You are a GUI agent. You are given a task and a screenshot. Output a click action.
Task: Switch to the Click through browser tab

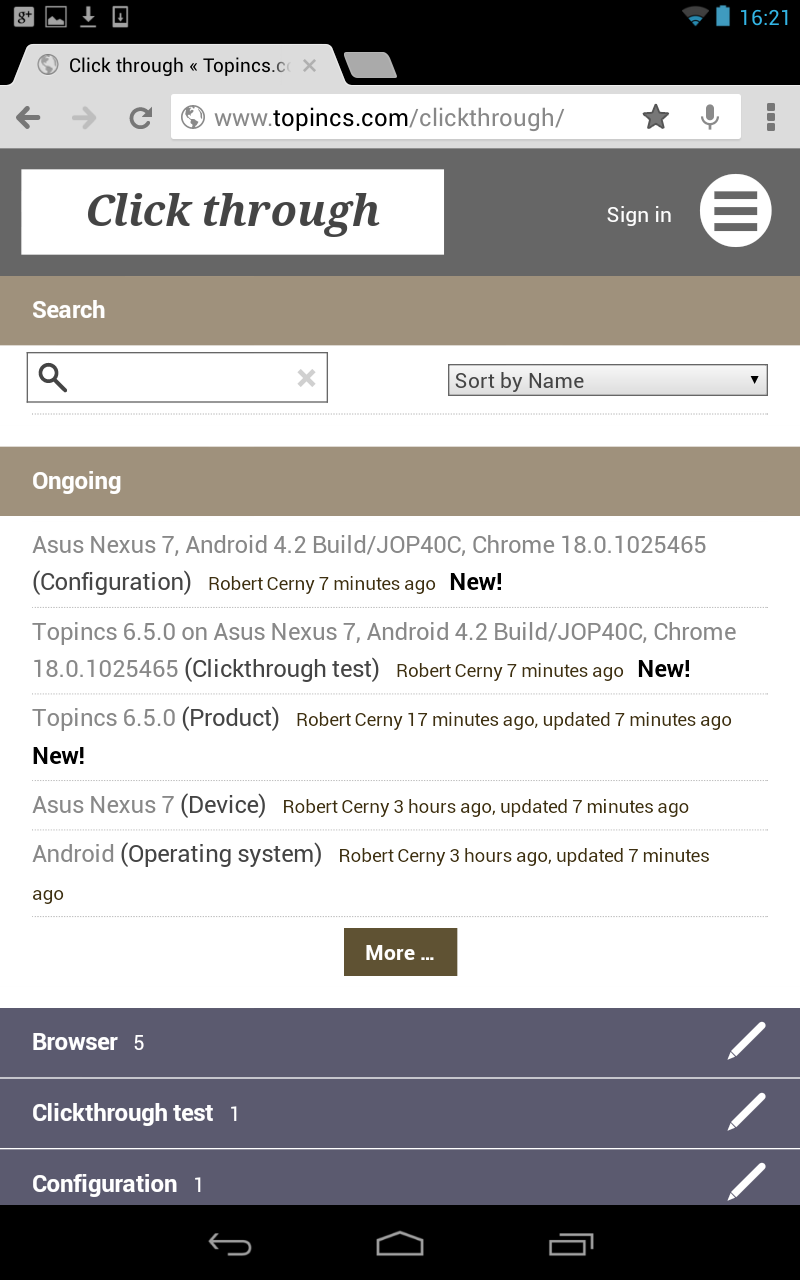tap(170, 66)
